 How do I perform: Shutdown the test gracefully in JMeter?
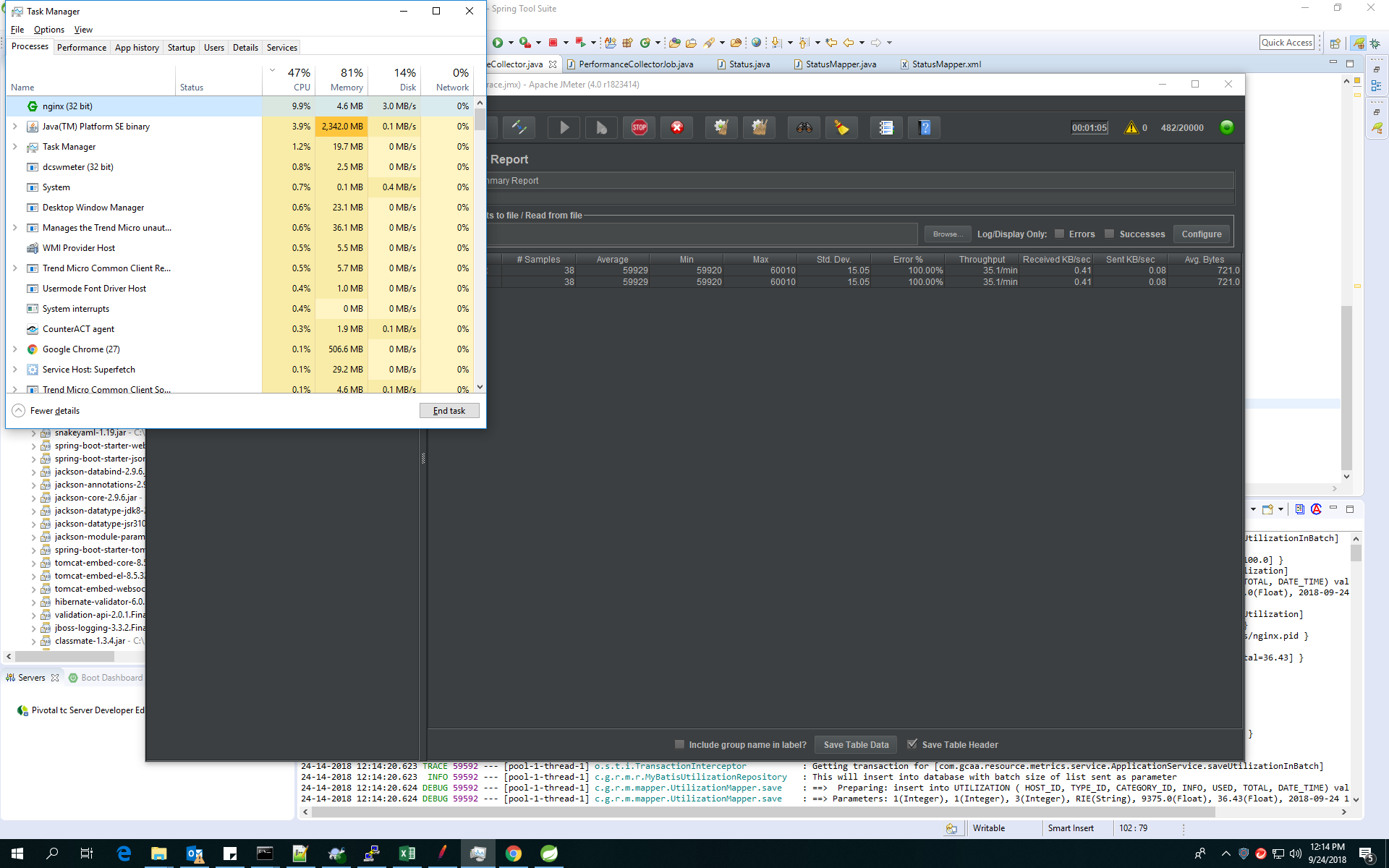click(x=677, y=127)
